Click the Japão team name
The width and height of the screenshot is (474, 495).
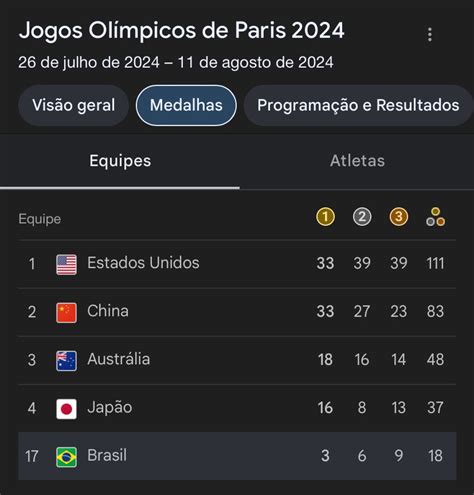click(x=110, y=408)
